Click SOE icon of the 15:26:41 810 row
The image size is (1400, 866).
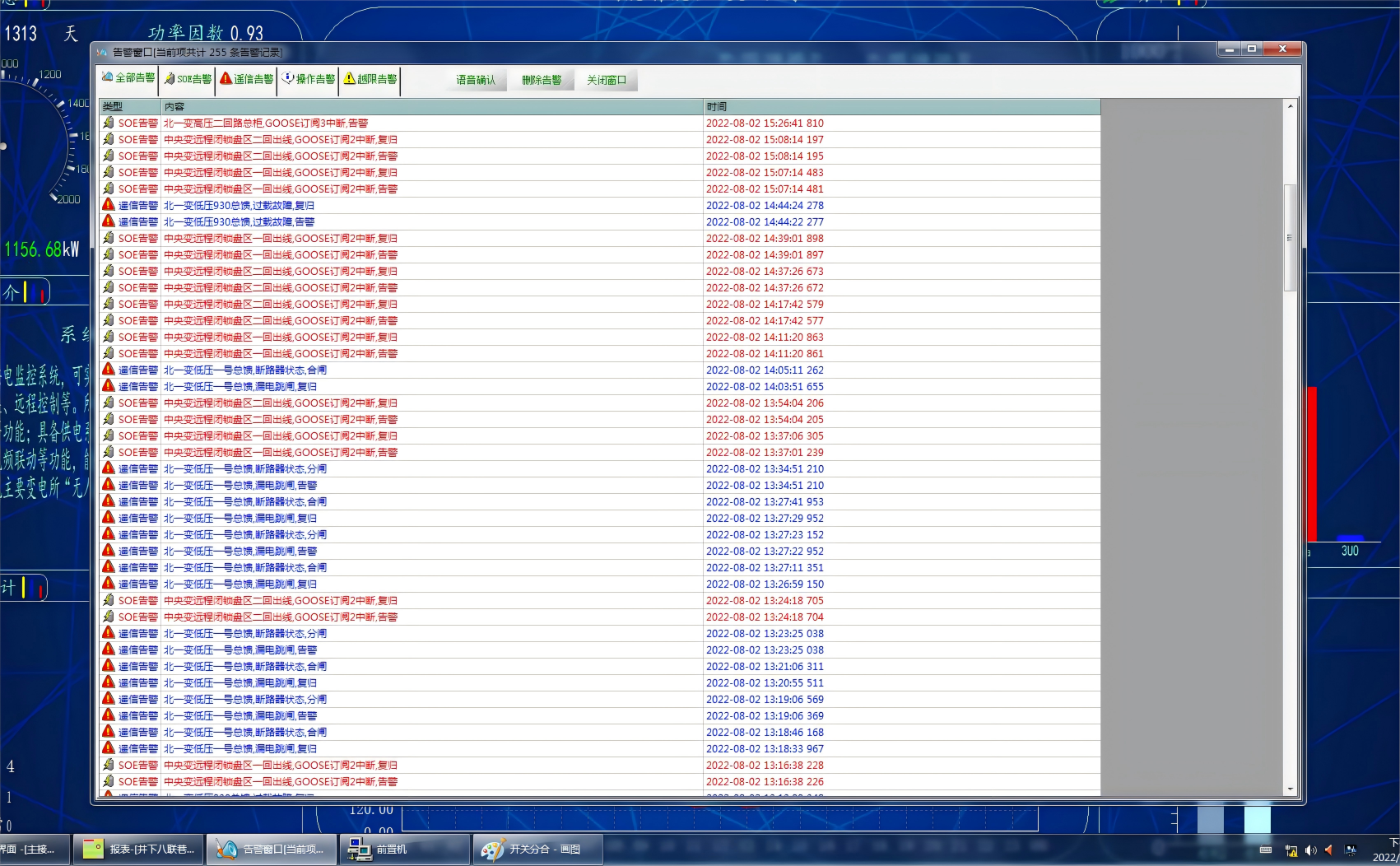(x=109, y=123)
